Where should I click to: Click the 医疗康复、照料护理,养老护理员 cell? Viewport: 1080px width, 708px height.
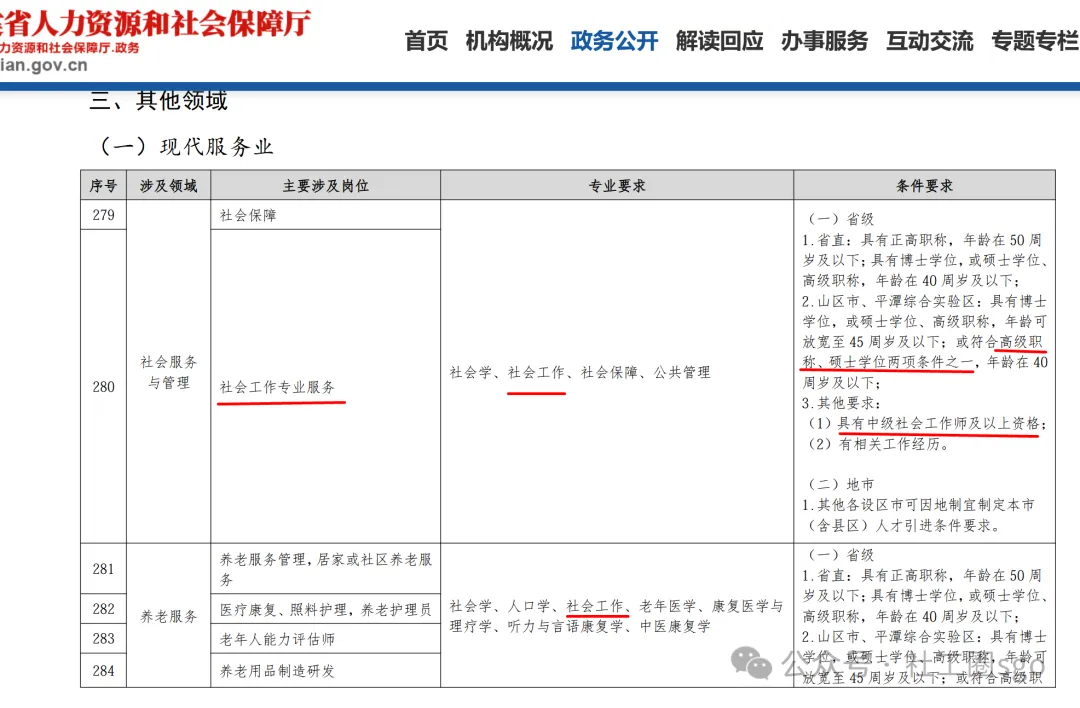click(x=326, y=609)
